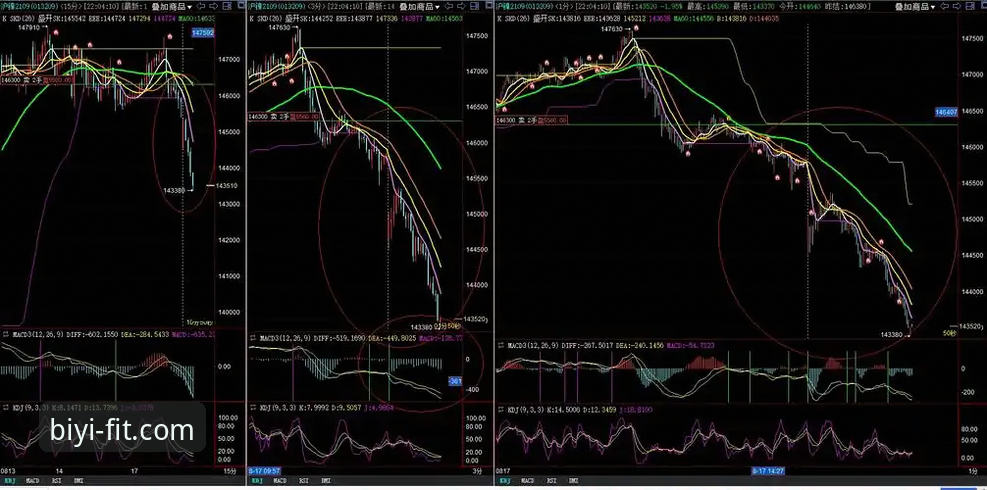Click the left arrow icon in 3-minute chart header
Viewport: 987px width, 490px height.
click(449, 6)
